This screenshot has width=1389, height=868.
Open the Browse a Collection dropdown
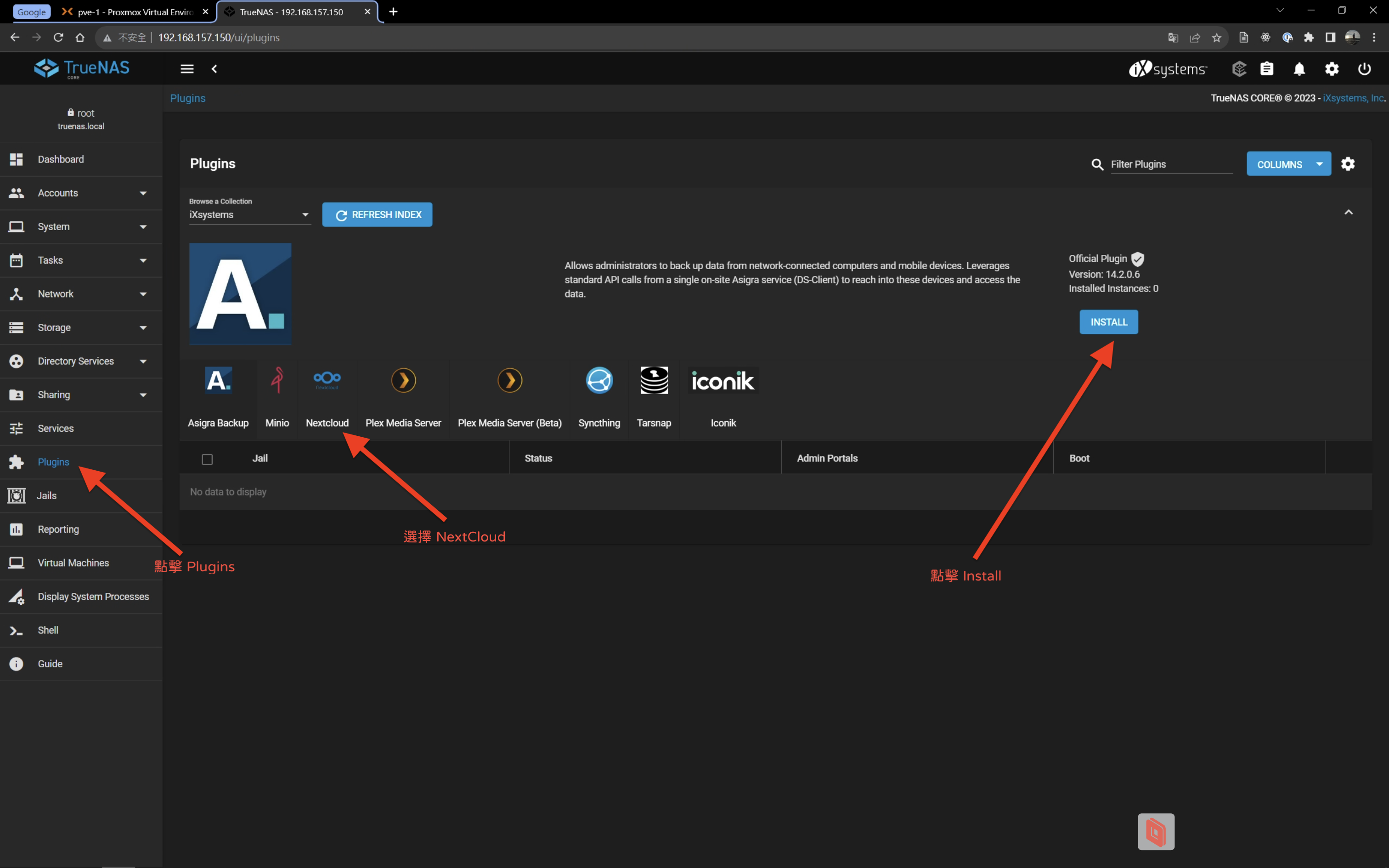click(250, 215)
